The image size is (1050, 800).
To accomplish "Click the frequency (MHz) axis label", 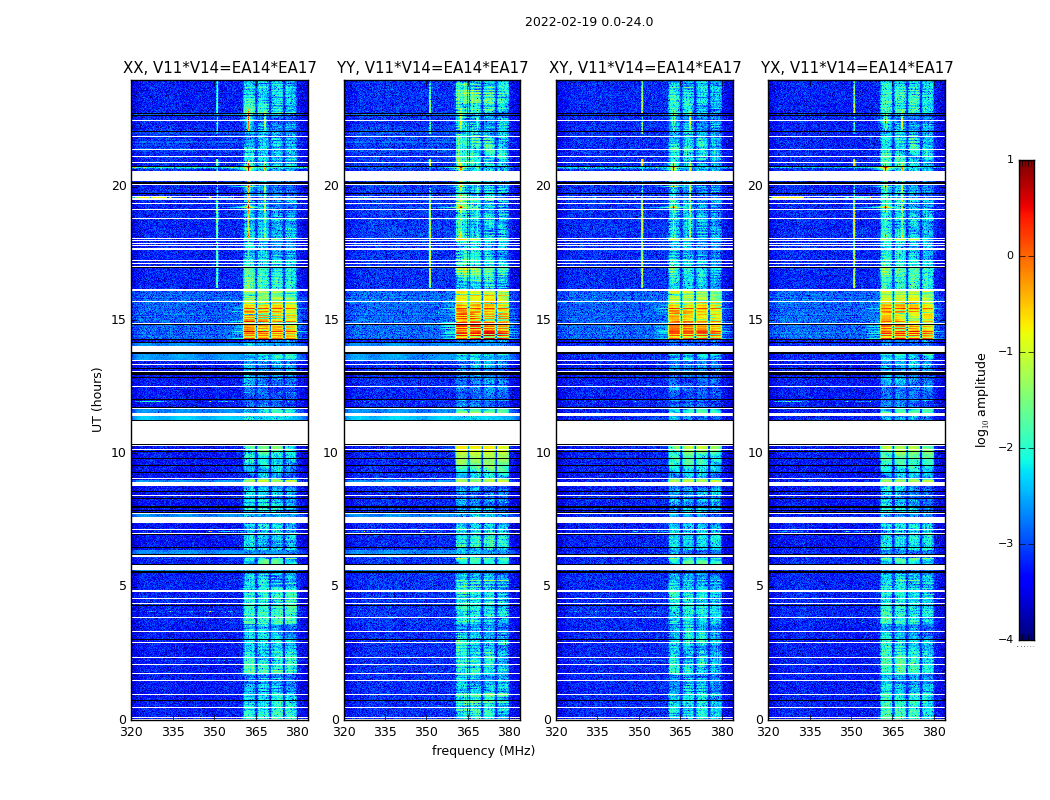I will [483, 750].
